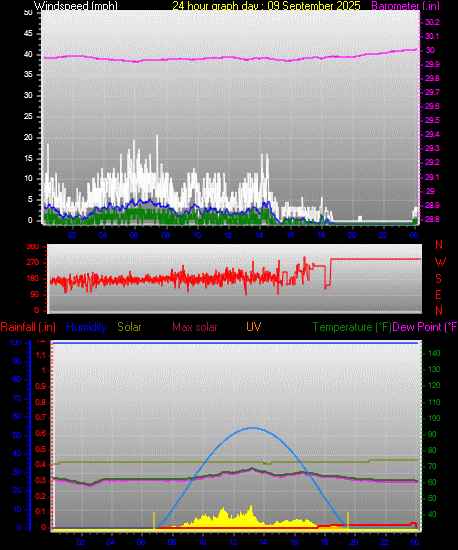
Task: Click the 180 wind direction axis value
Action: click(x=33, y=279)
